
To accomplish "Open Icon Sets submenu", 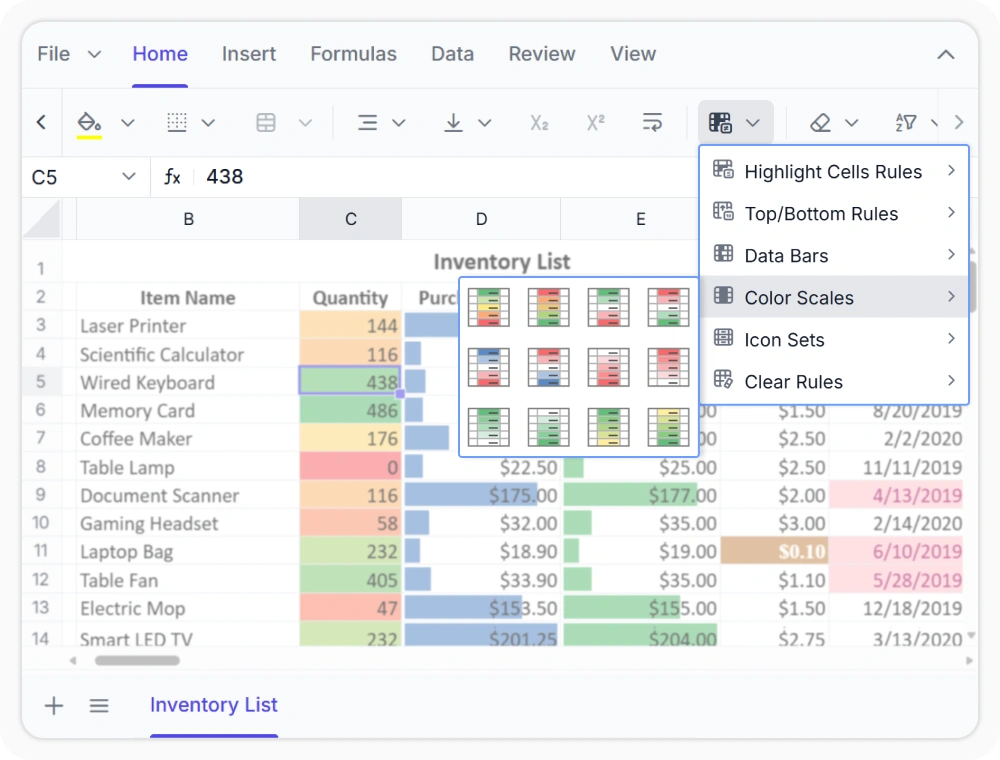I will tap(834, 339).
